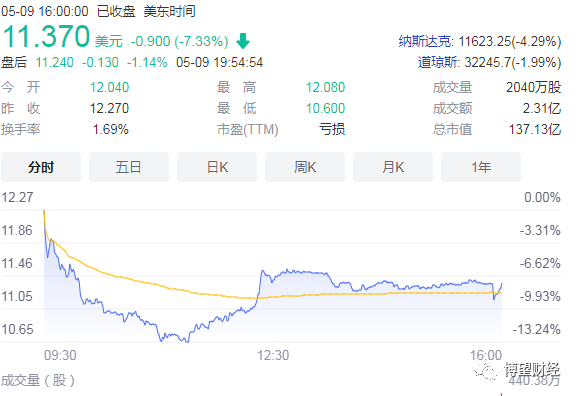
Task: Click the 最低 value 10.600
Action: coord(325,108)
